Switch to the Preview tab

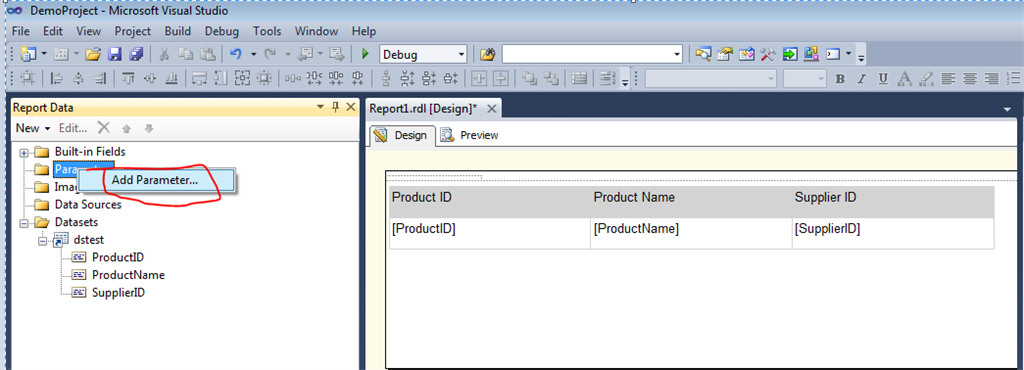[x=470, y=135]
